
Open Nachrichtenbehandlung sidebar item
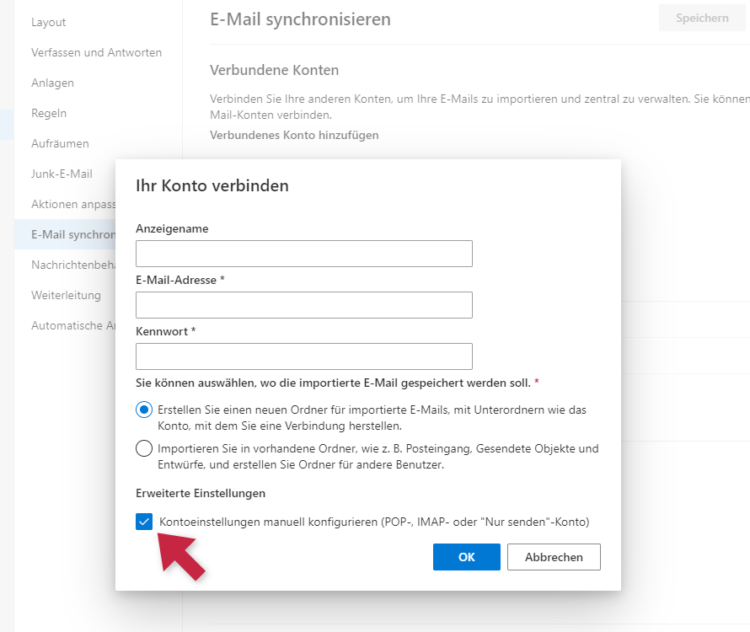click(x=73, y=265)
